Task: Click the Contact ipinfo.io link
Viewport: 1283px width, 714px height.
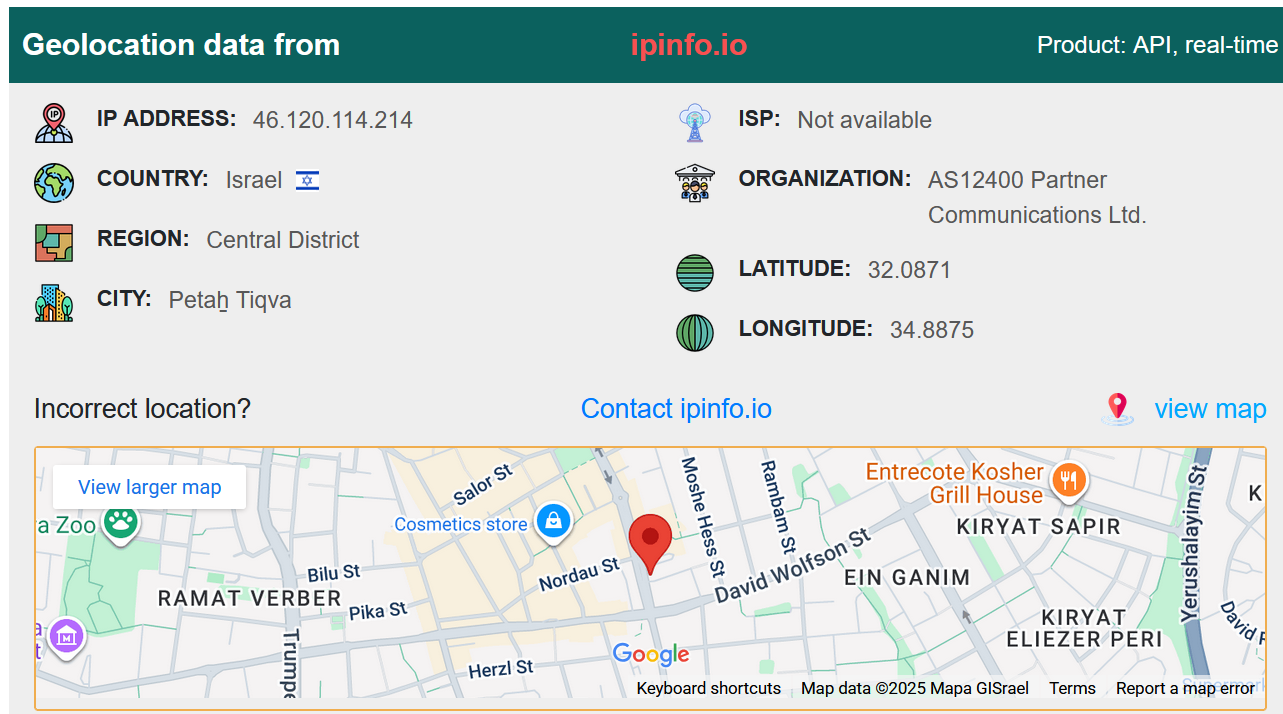Action: (x=676, y=409)
